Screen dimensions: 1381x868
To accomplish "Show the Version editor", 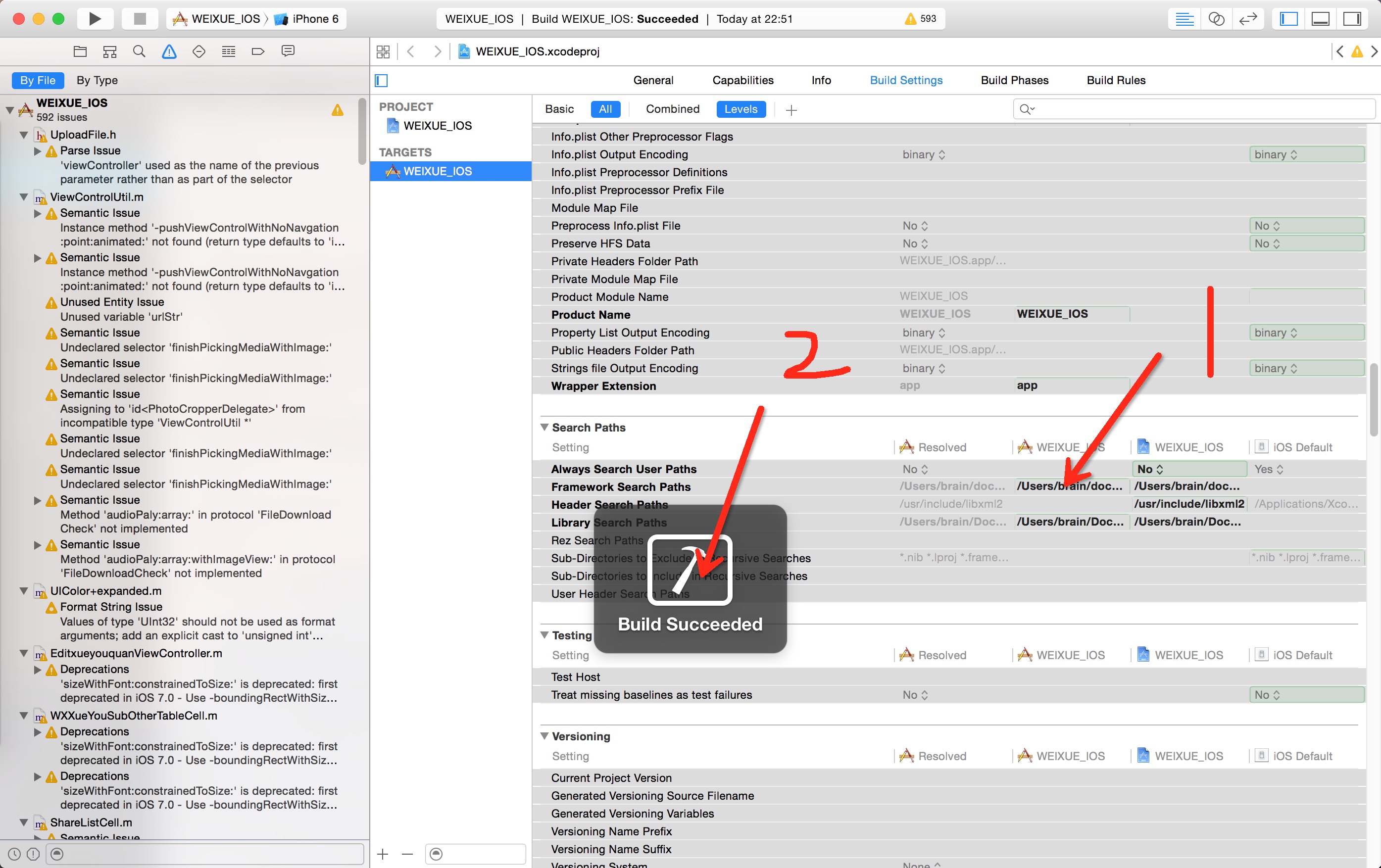I will point(1247,19).
